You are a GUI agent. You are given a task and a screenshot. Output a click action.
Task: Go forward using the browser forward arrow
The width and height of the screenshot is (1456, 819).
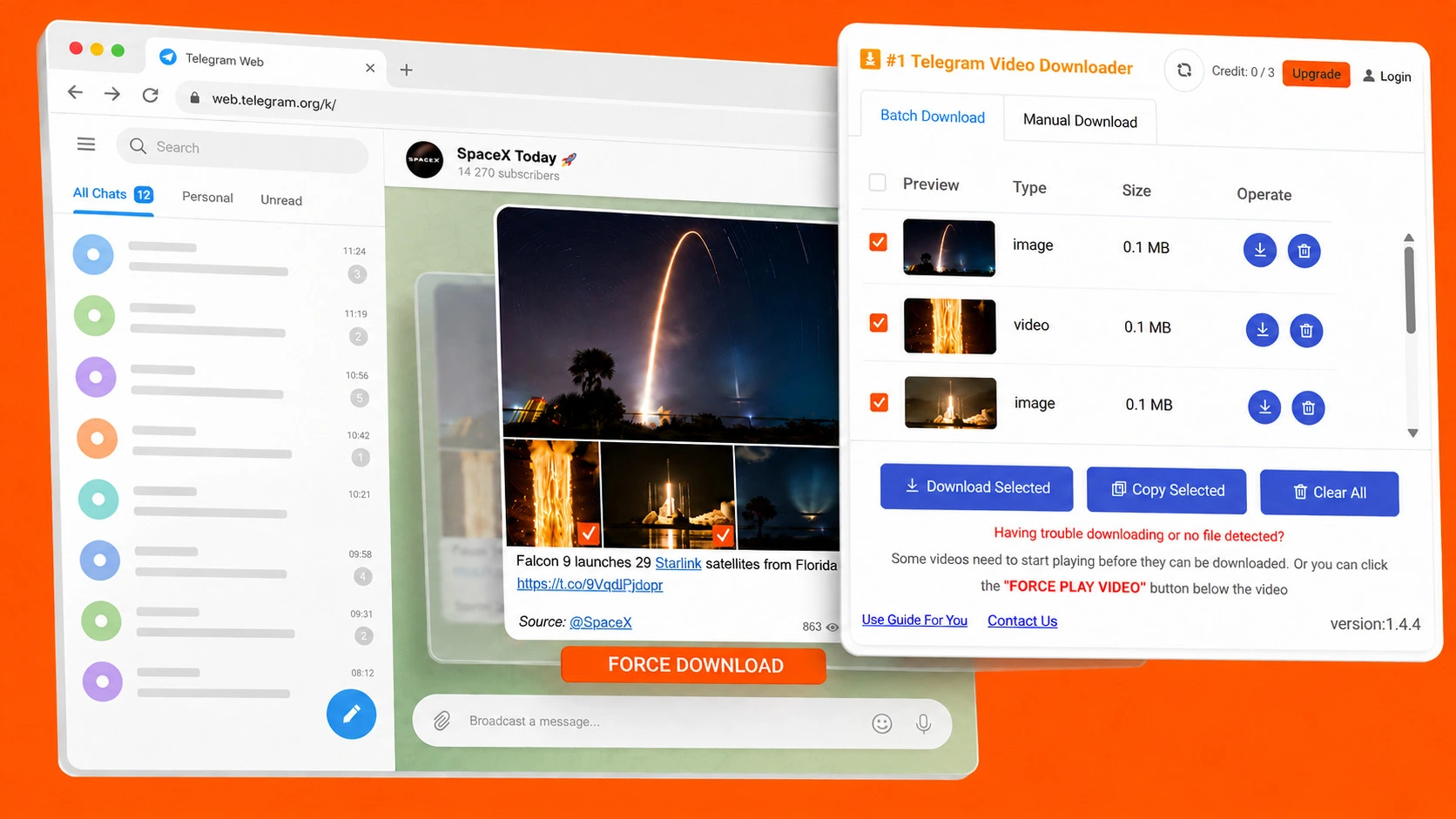point(112,93)
